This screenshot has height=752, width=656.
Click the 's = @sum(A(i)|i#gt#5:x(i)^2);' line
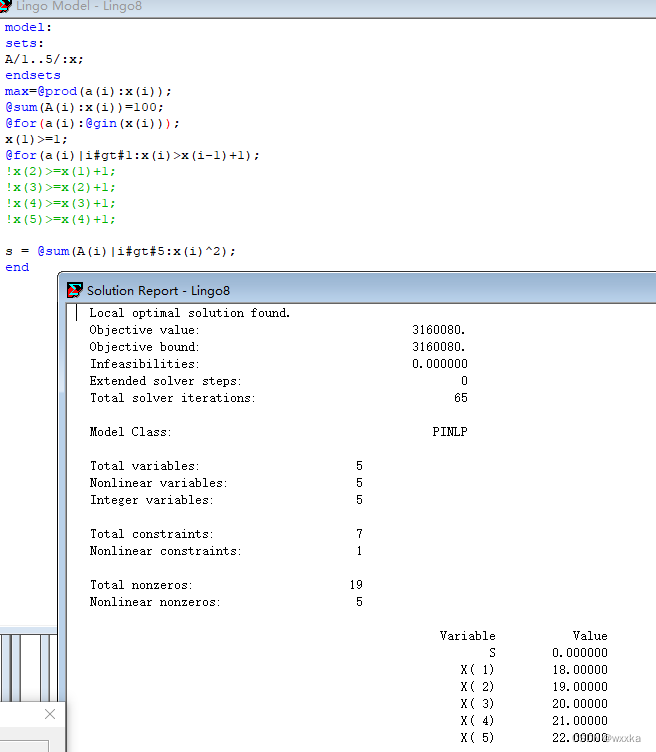click(x=120, y=251)
